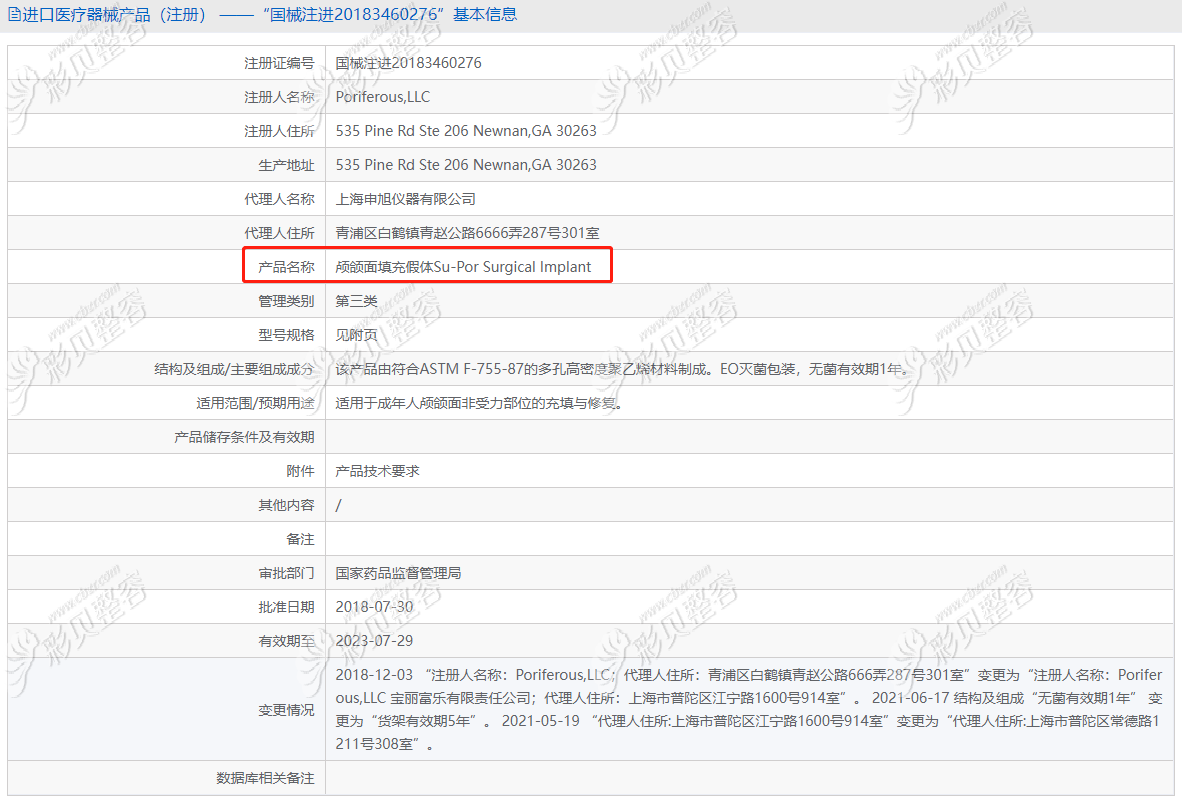Select the 注册人住所 address 535 Pine Rd
1182x804 pixels.
[x=466, y=131]
